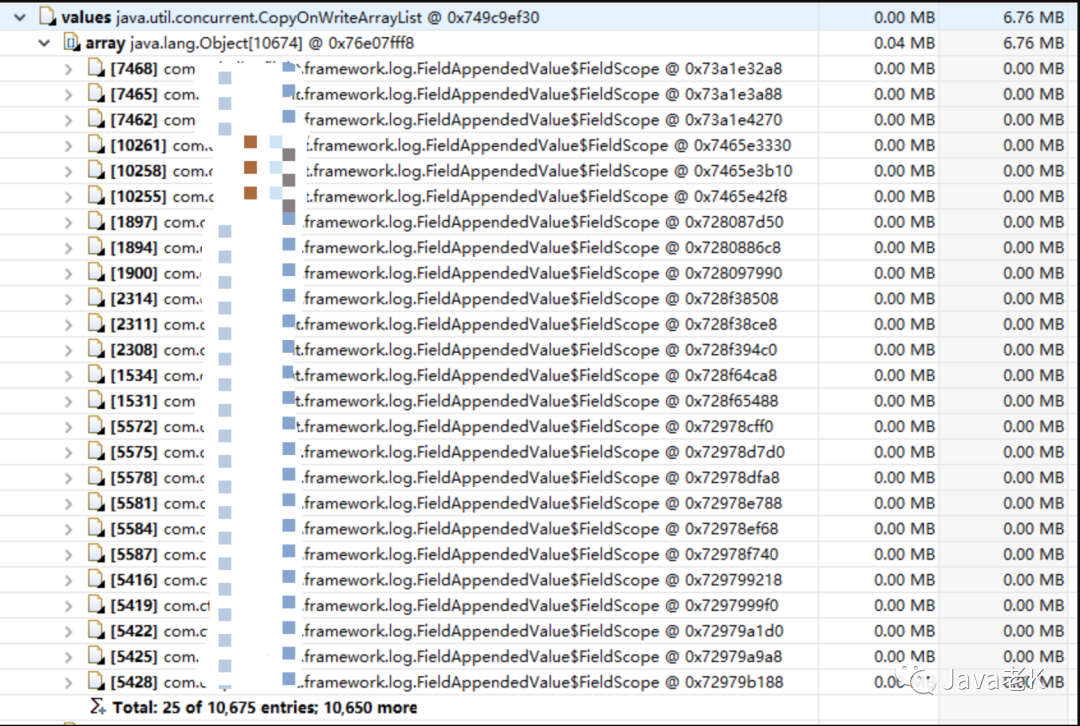The height and width of the screenshot is (726, 1080).
Task: Click the object icon for entry [5575]
Action: (x=96, y=451)
